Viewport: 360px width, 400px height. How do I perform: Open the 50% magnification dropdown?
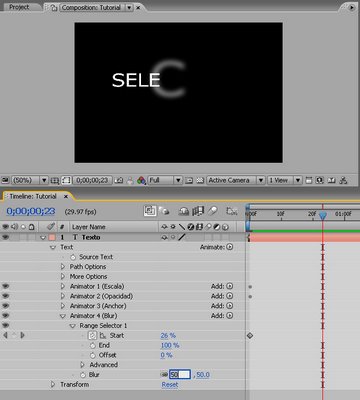click(x=30, y=180)
